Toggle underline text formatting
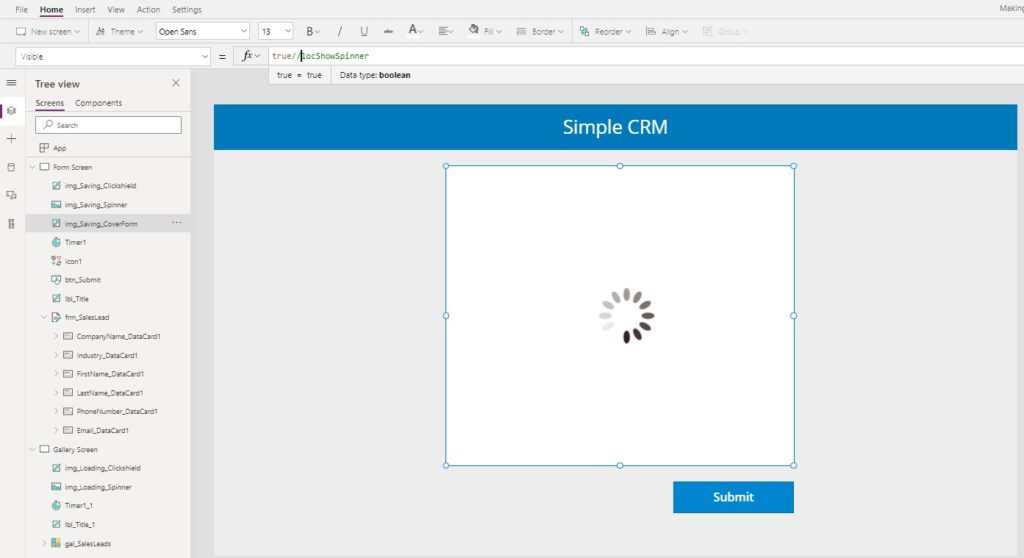 [x=364, y=31]
